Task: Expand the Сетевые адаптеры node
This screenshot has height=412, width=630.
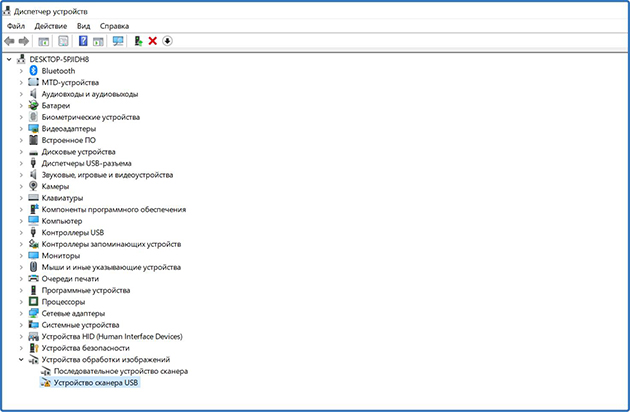Action: coord(21,313)
